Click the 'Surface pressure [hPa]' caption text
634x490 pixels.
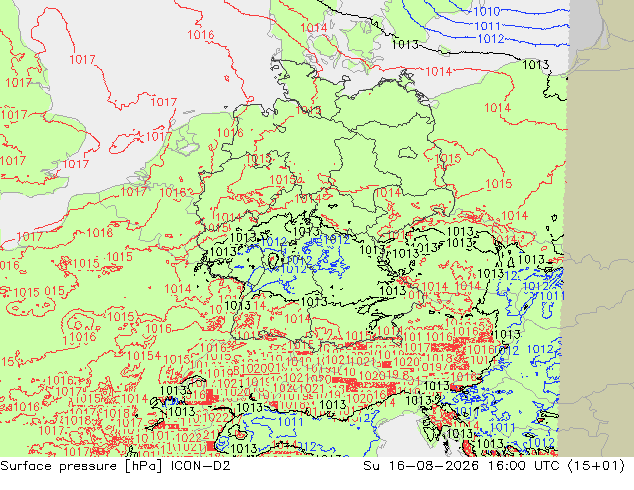(83, 466)
